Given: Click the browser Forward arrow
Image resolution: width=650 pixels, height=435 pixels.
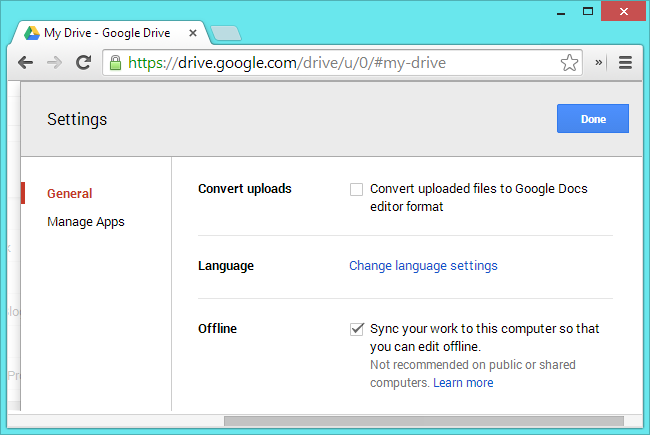Looking at the screenshot, I should 54,62.
